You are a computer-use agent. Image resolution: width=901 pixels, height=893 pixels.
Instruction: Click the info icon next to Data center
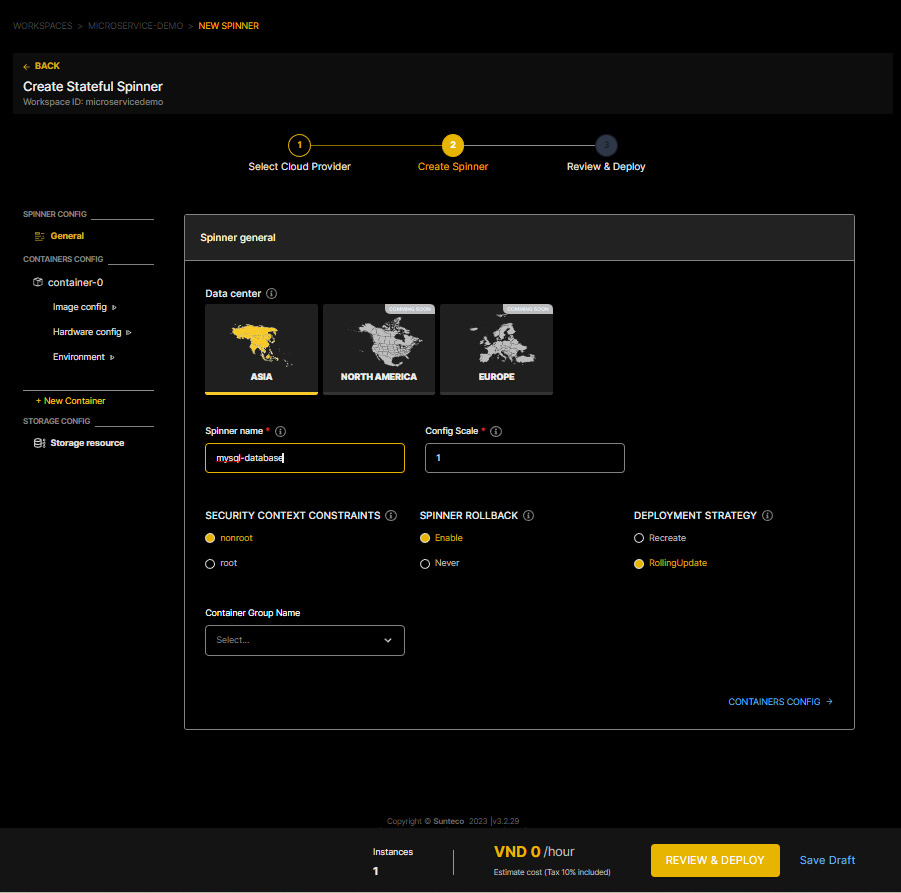pos(272,294)
